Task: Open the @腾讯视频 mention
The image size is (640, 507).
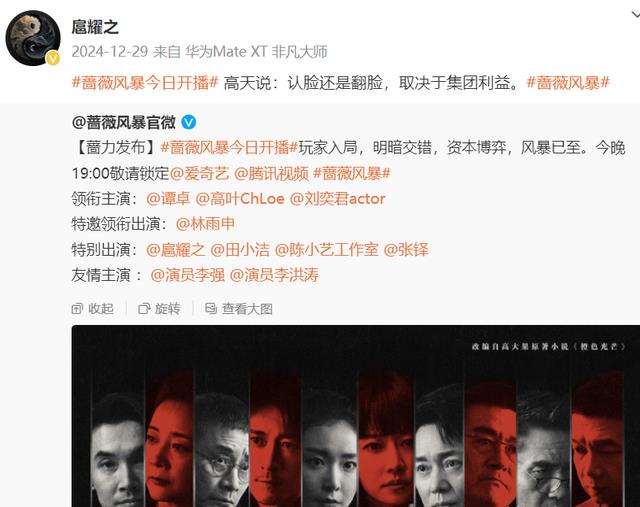Action: [x=271, y=173]
